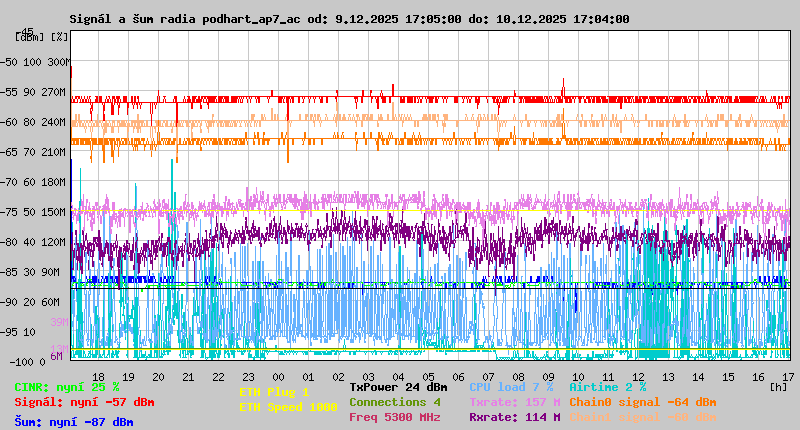Select the CPU load legend entry
Viewport: 800px width, 430px height.
pos(510,387)
